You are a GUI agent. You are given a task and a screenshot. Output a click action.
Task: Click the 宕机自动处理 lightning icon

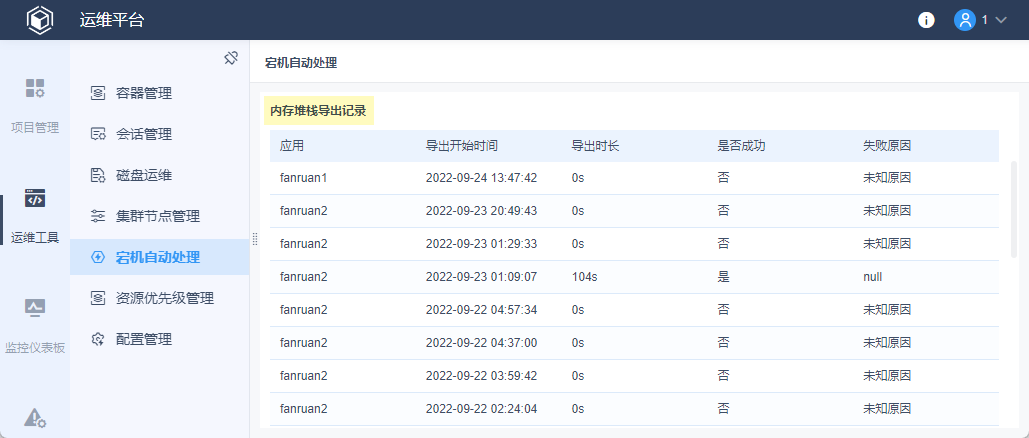tap(98, 257)
